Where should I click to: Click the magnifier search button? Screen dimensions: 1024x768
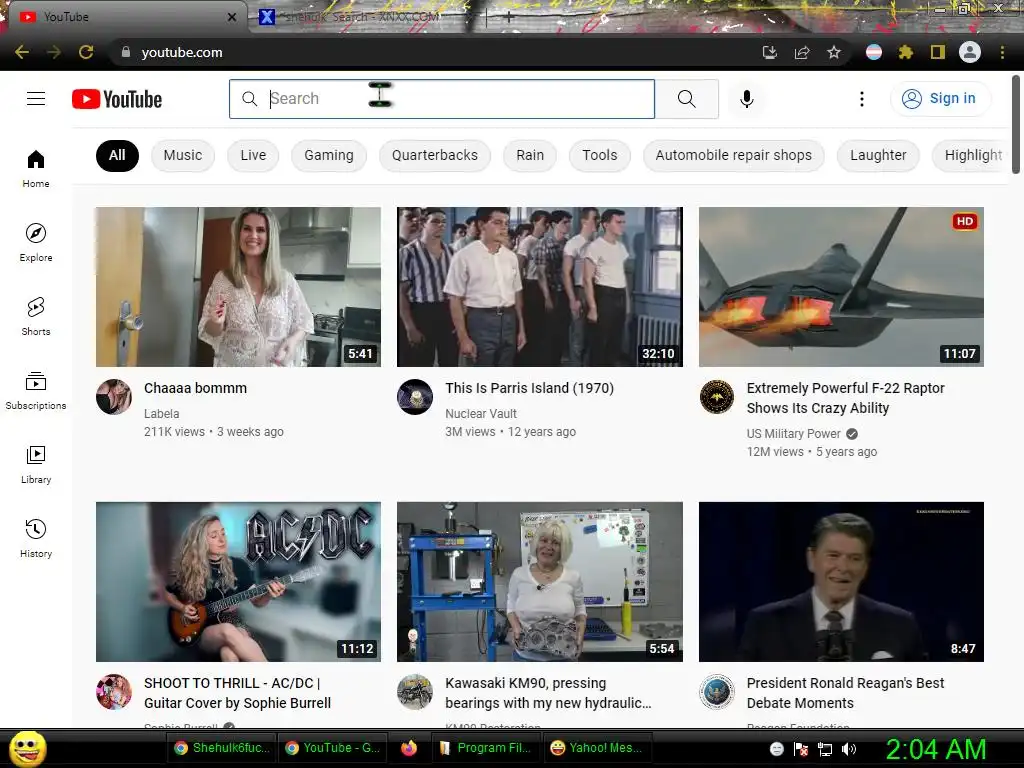click(686, 99)
